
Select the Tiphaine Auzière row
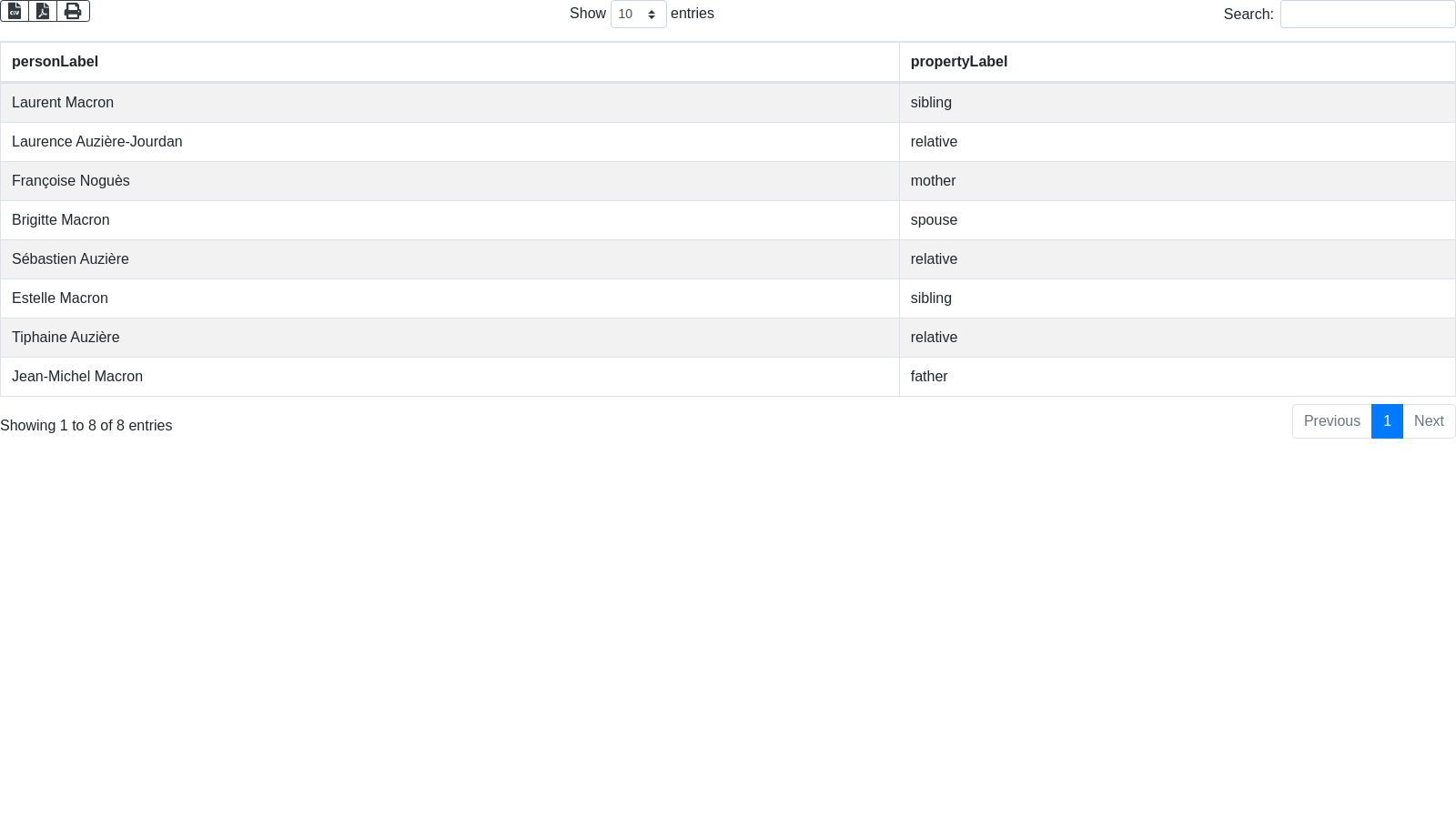(66, 338)
